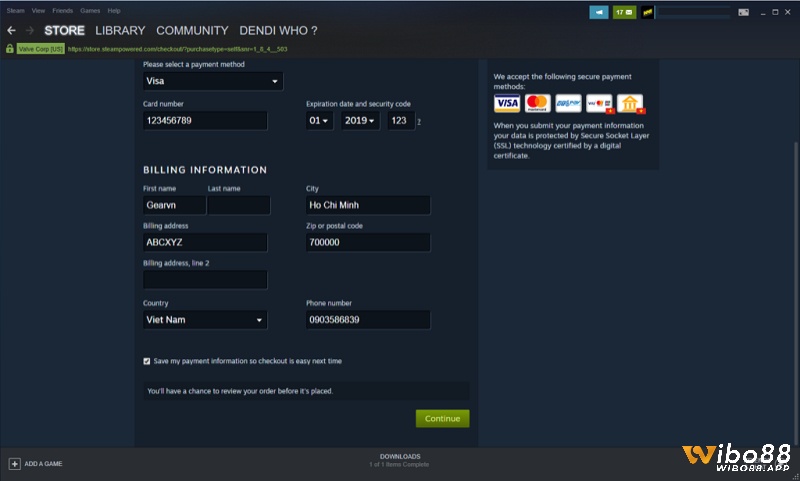Click the account name box beside avatar

(694, 12)
